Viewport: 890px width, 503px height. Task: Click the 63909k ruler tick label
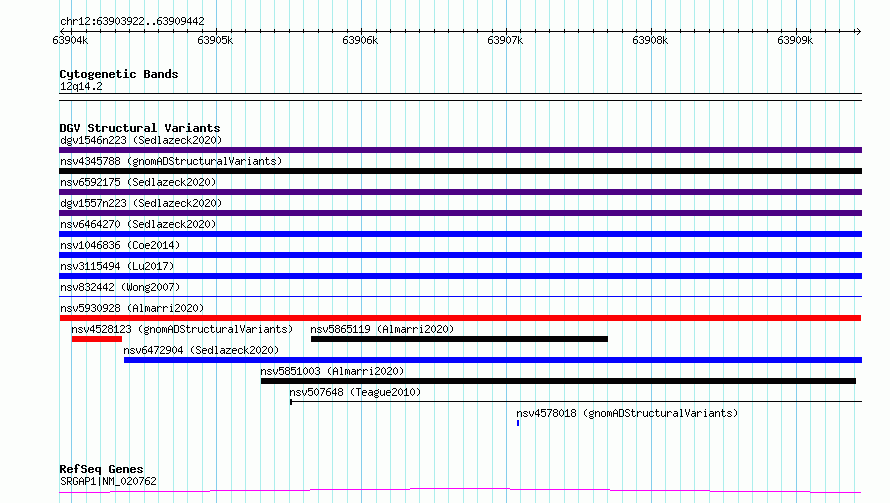pos(795,40)
